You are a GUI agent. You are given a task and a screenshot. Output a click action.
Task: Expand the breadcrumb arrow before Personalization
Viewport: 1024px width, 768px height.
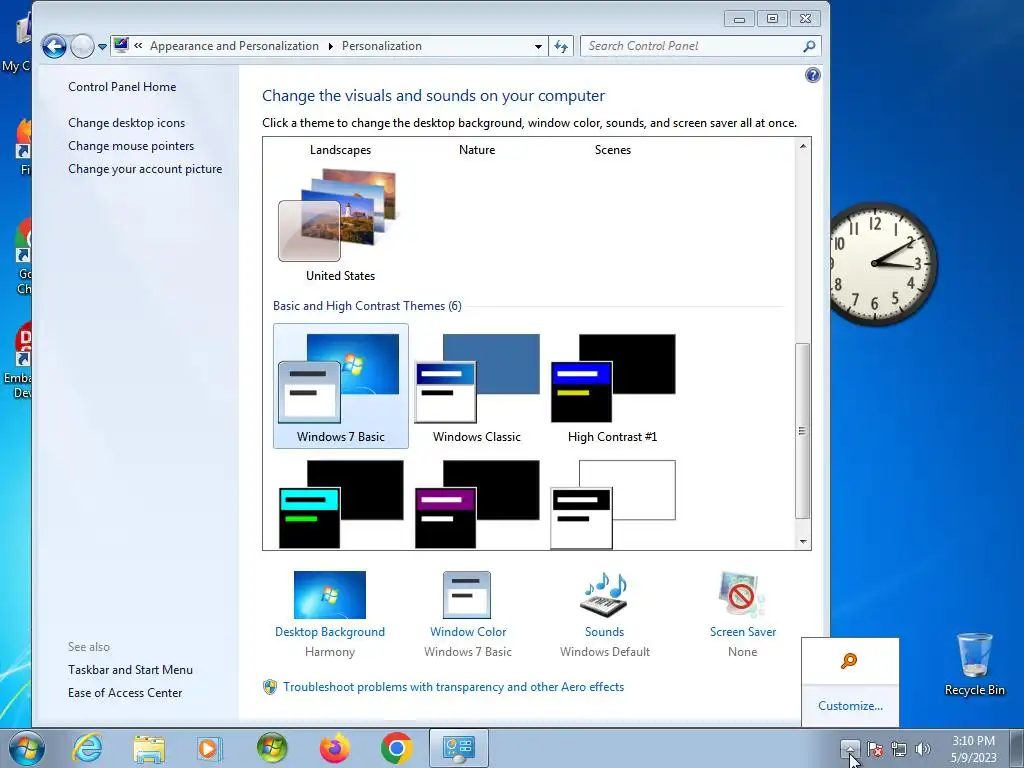(330, 46)
